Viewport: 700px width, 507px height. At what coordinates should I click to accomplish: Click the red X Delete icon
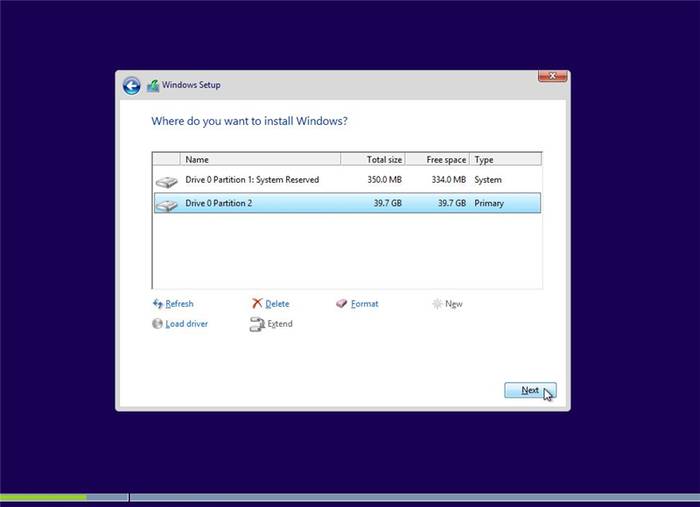(x=257, y=303)
